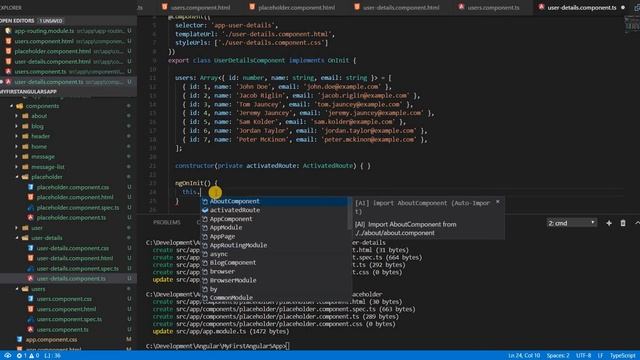
Task: Click the symbol icon next to AppComponent suggestion
Action: pos(205,219)
